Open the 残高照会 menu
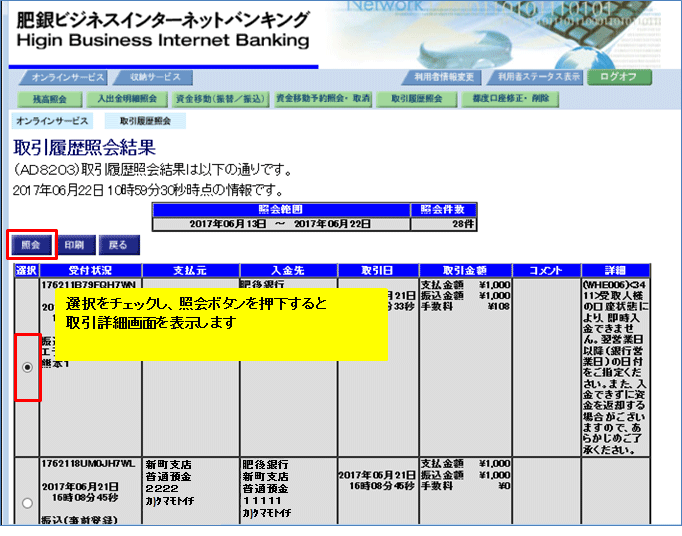 coord(49,99)
